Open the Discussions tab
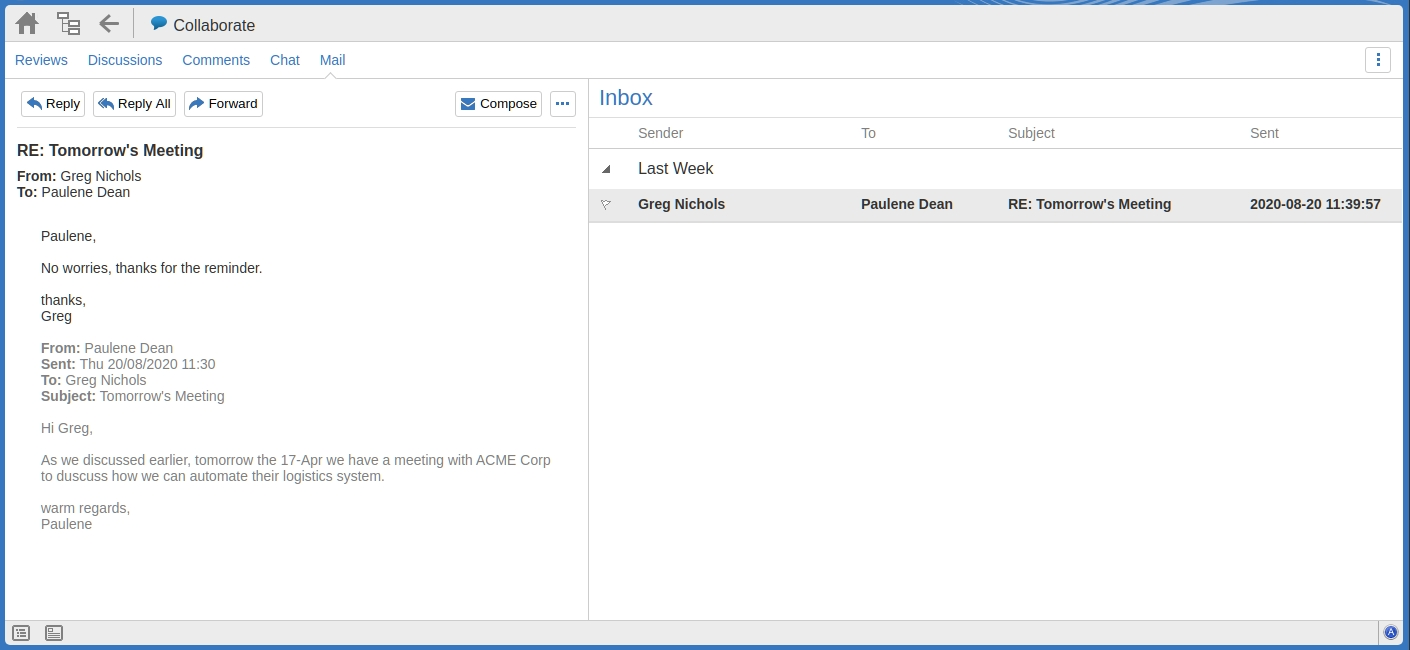 (x=125, y=60)
